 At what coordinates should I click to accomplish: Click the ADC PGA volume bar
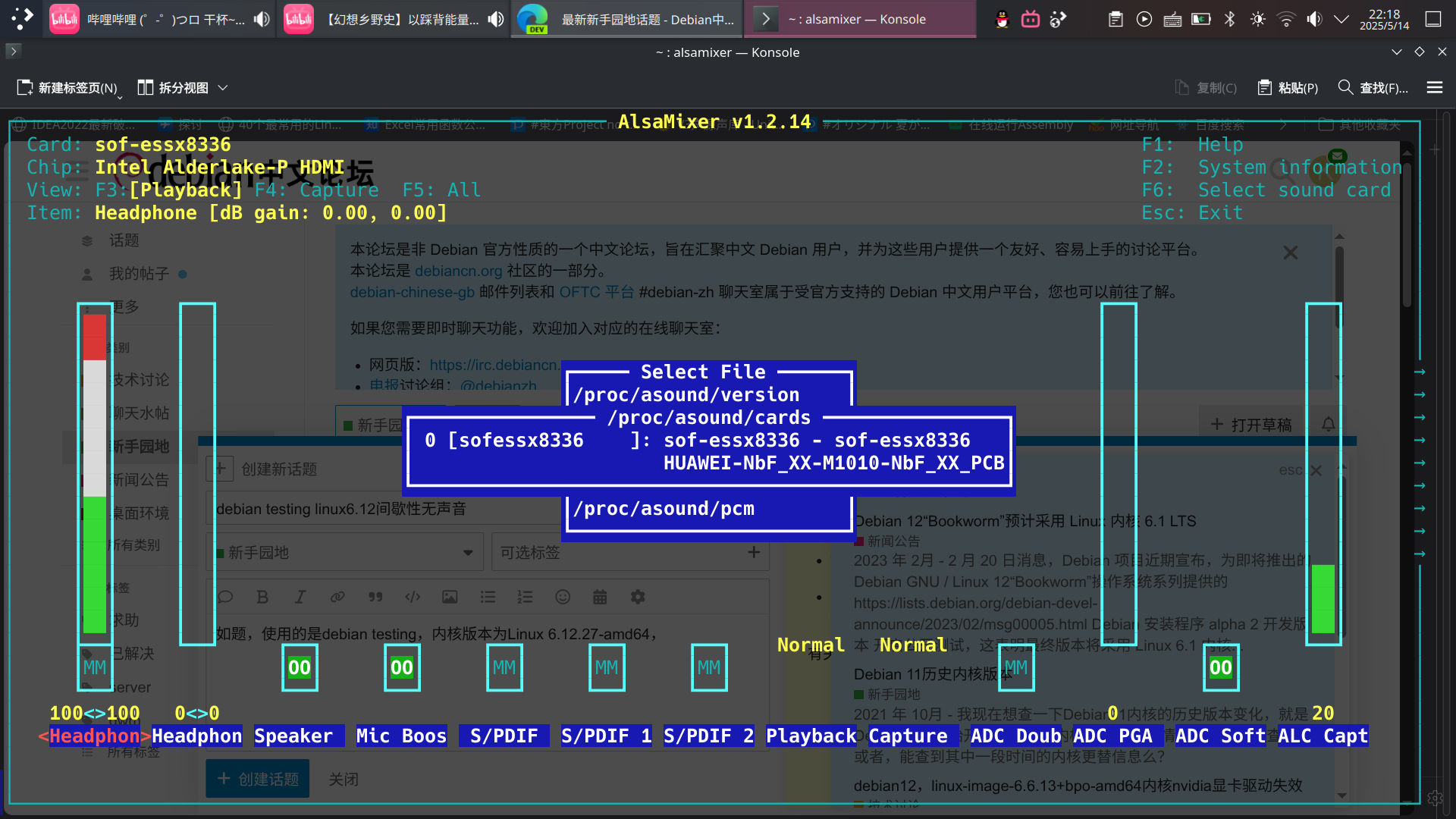point(1119,474)
